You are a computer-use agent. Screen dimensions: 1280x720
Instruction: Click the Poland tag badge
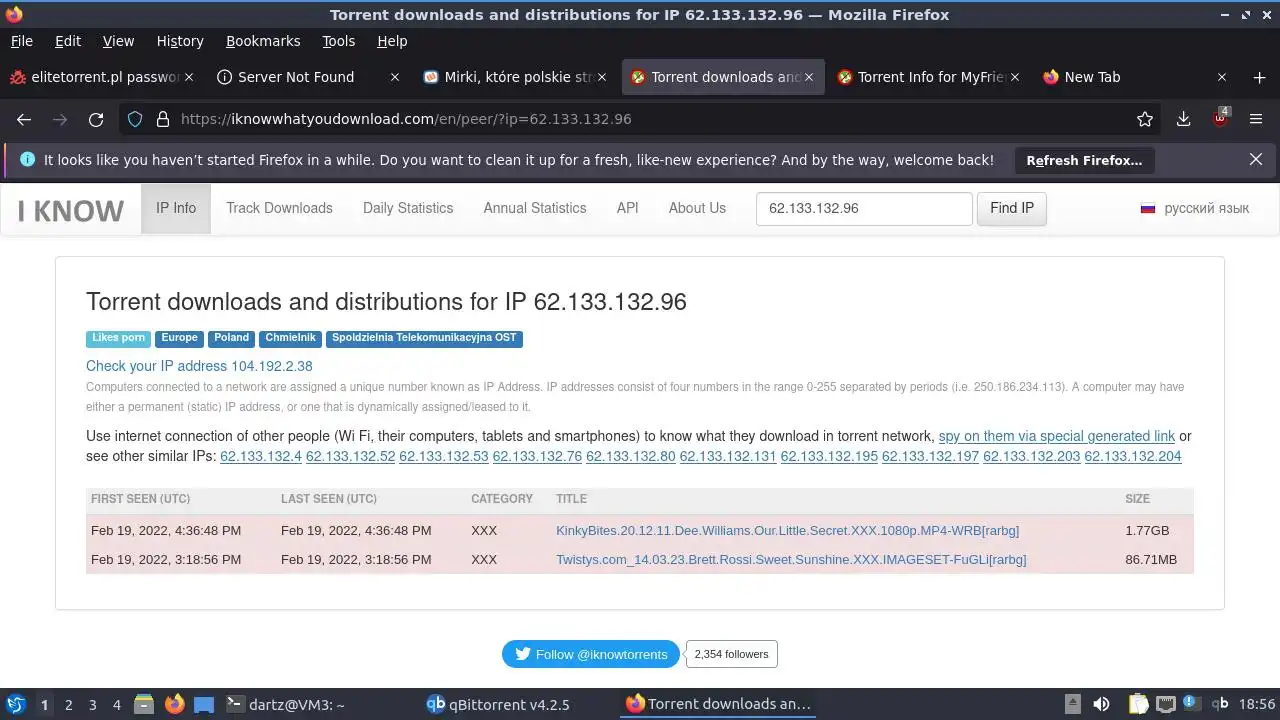click(231, 338)
